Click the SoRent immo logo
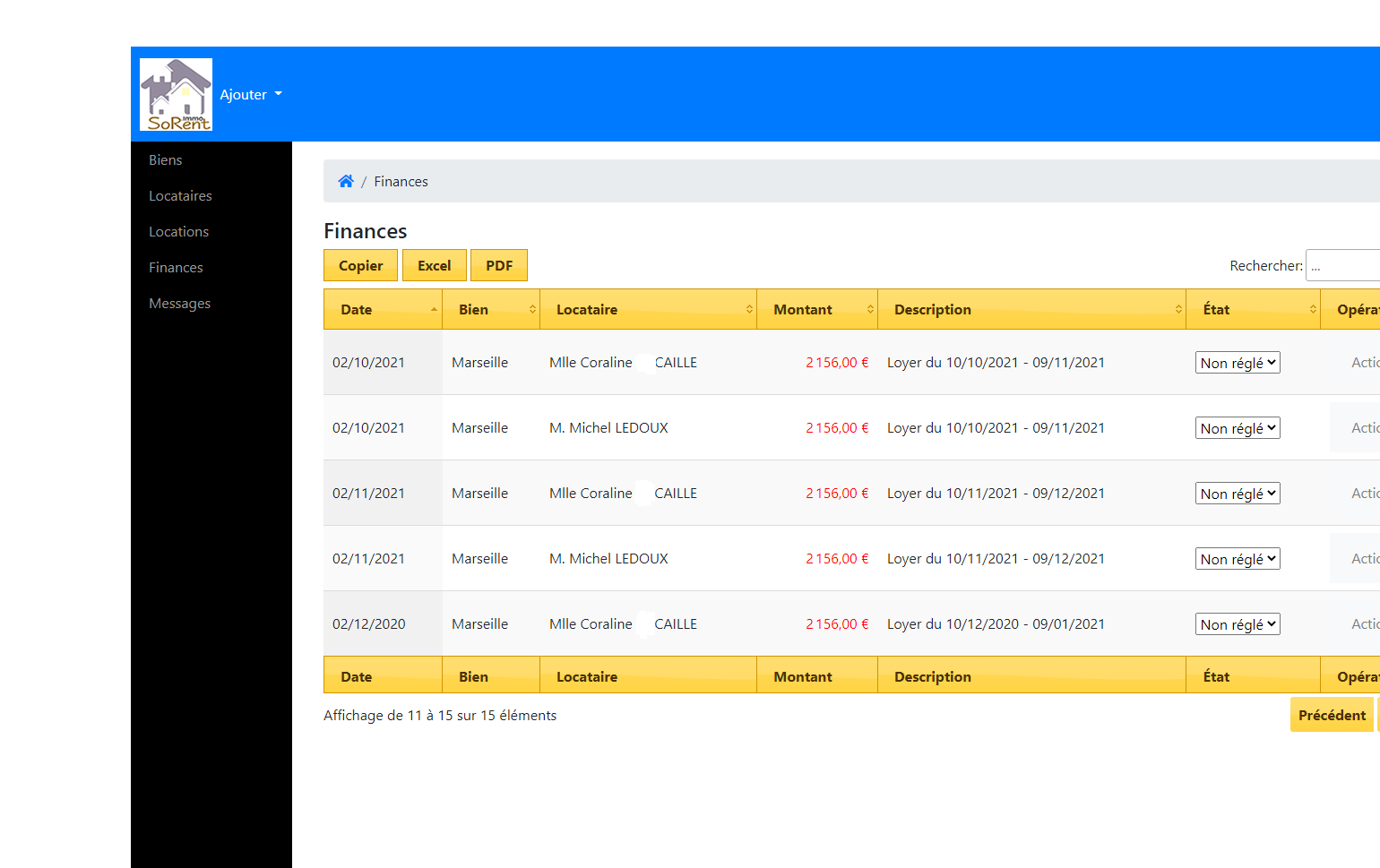The width and height of the screenshot is (1380, 868). click(176, 94)
